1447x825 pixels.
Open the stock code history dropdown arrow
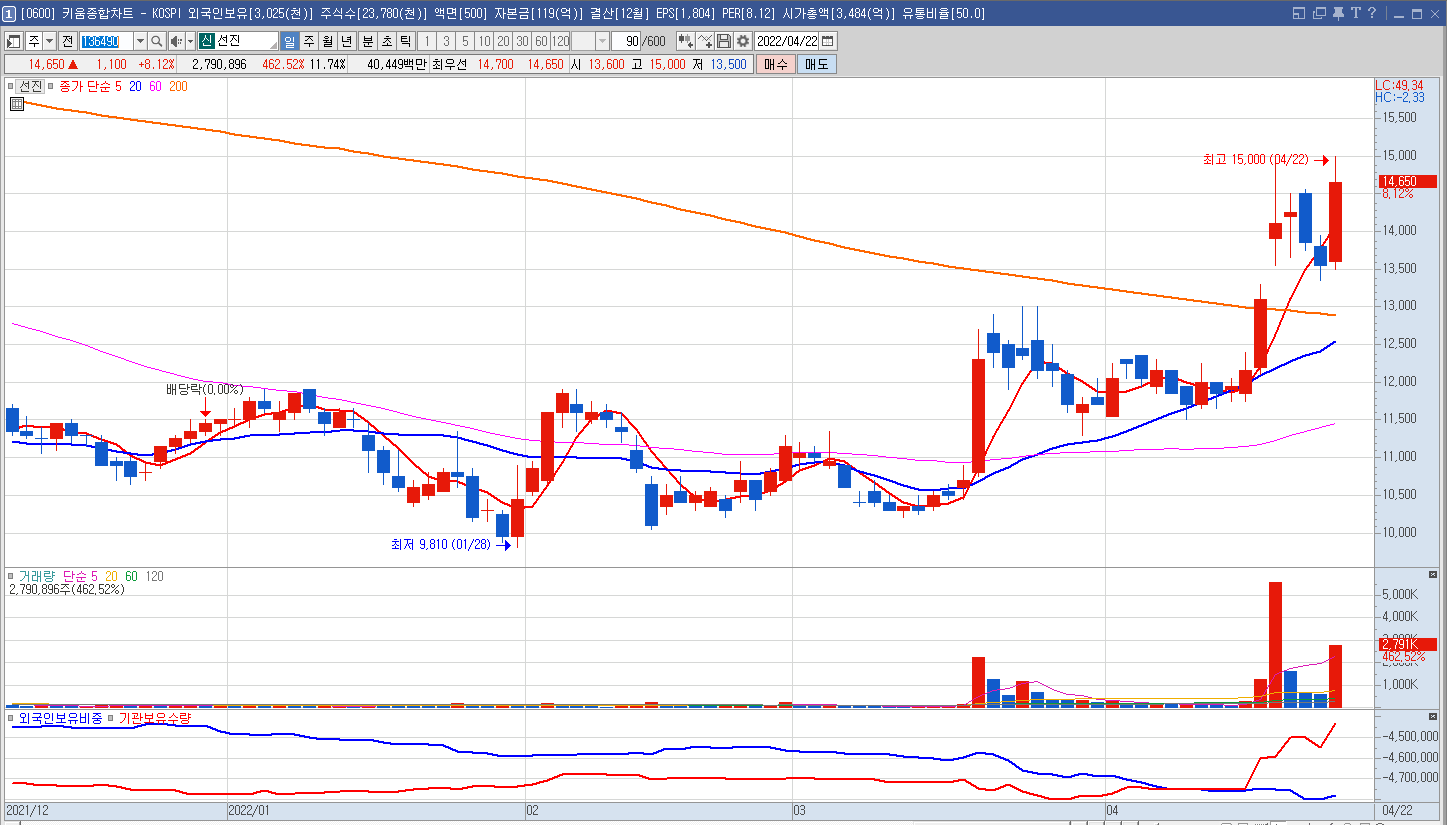click(140, 41)
